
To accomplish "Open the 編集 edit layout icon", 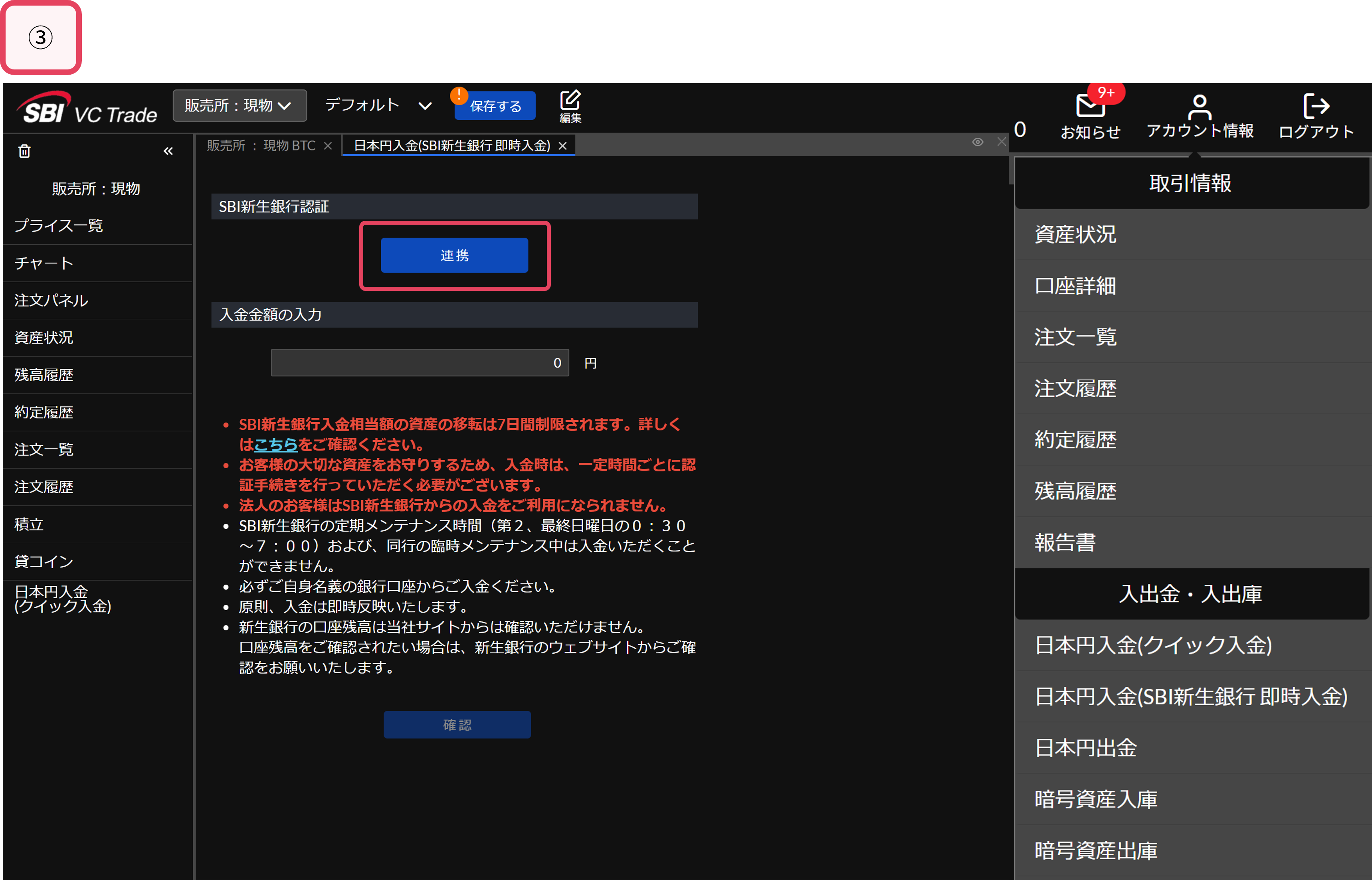I will click(570, 106).
